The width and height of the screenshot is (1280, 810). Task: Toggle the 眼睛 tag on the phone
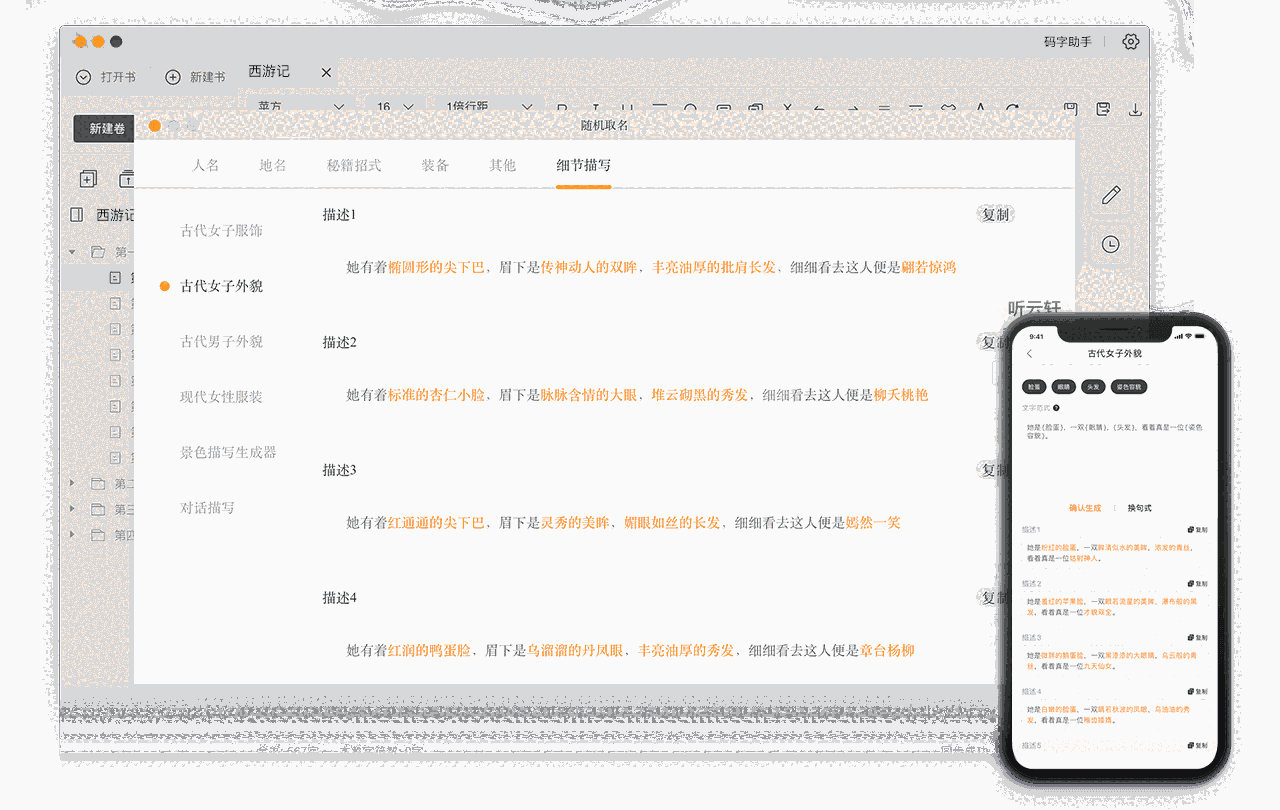click(x=1063, y=386)
